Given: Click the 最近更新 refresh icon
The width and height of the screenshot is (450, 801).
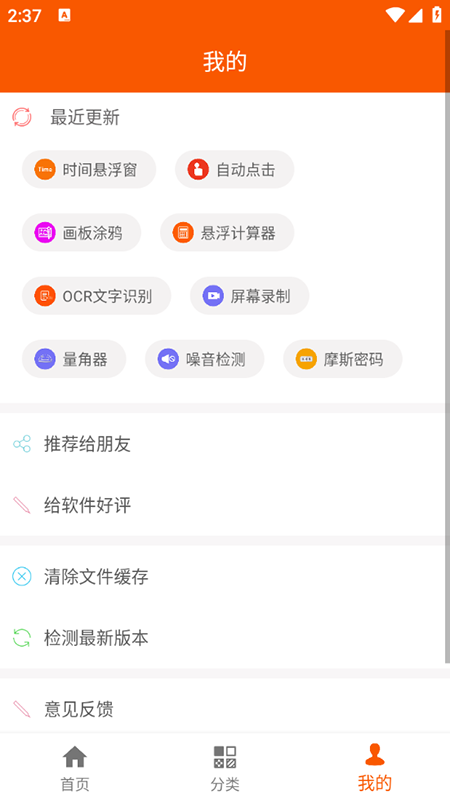Looking at the screenshot, I should point(21,117).
